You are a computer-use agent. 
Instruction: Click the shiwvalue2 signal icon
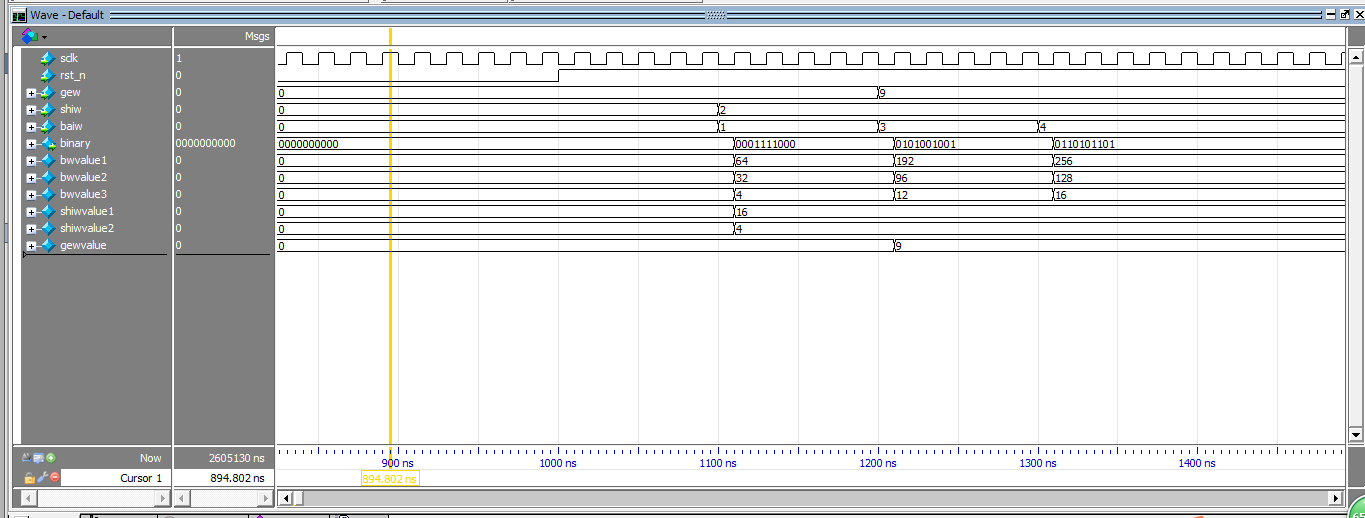(x=48, y=229)
